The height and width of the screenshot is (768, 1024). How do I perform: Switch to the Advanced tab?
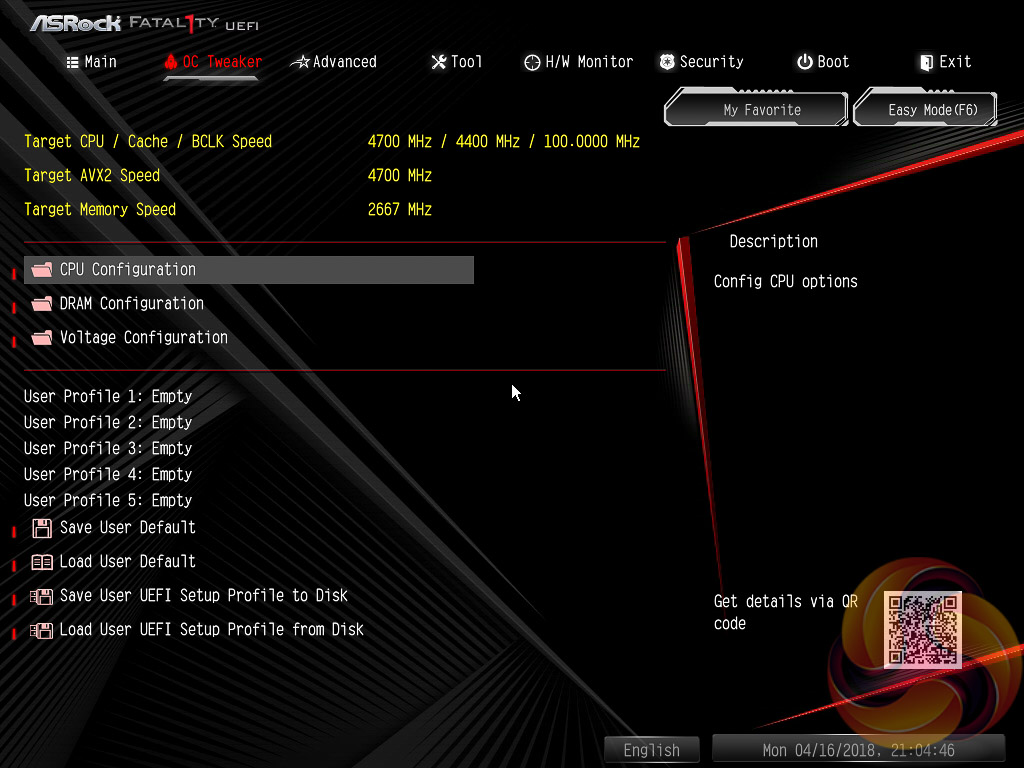(334, 62)
